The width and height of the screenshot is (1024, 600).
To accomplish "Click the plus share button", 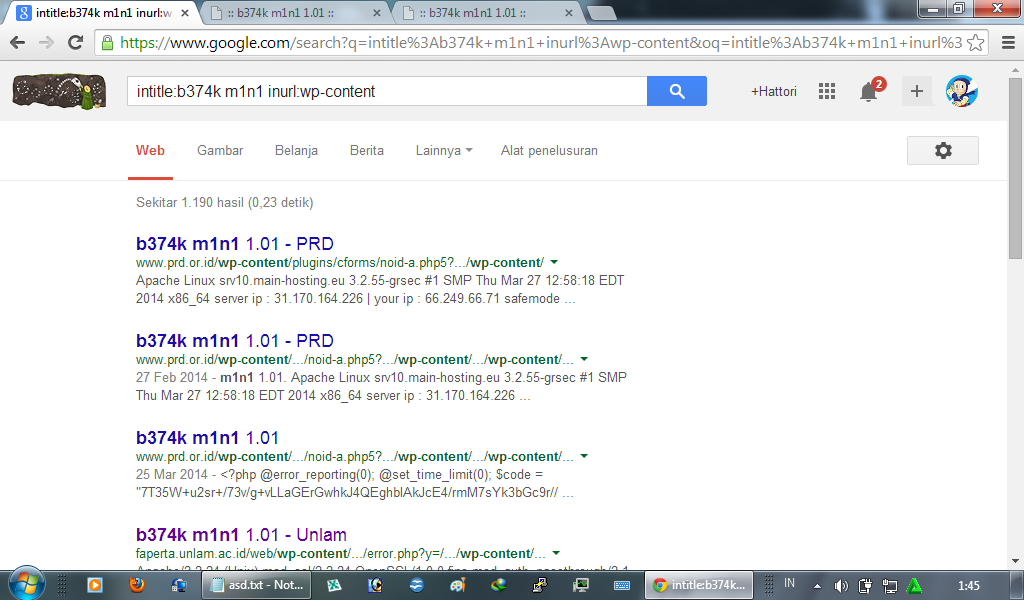I will click(916, 91).
